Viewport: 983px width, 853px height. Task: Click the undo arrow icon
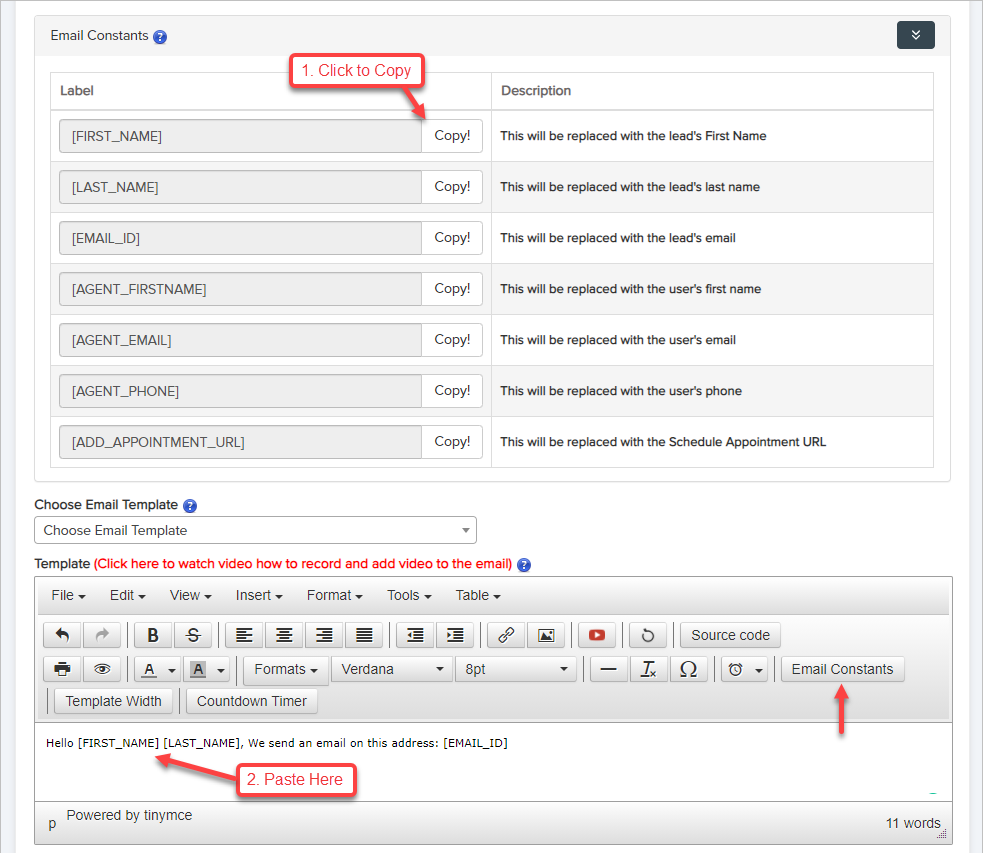pyautogui.click(x=63, y=635)
